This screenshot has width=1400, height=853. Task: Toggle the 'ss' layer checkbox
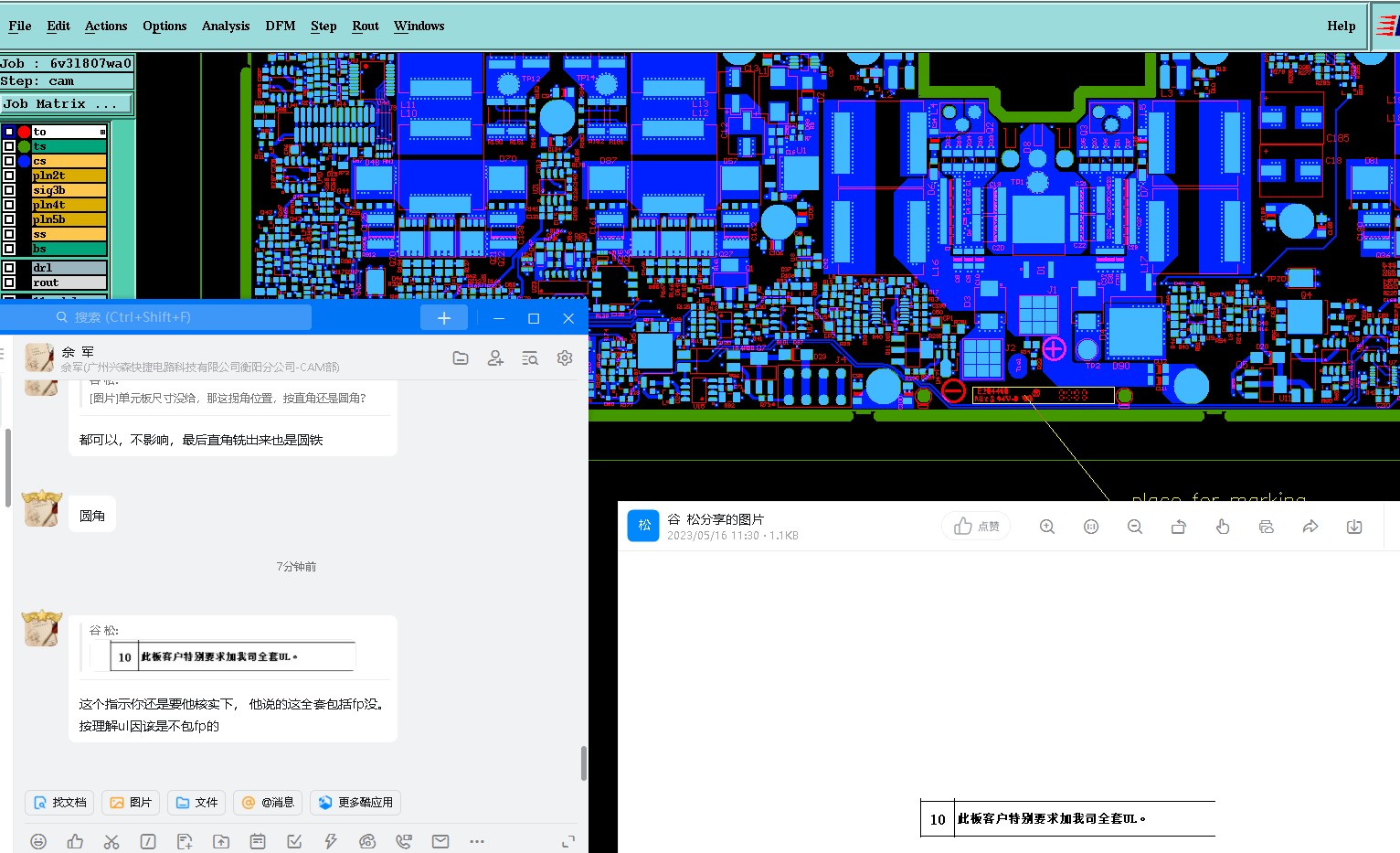pyautogui.click(x=9, y=234)
